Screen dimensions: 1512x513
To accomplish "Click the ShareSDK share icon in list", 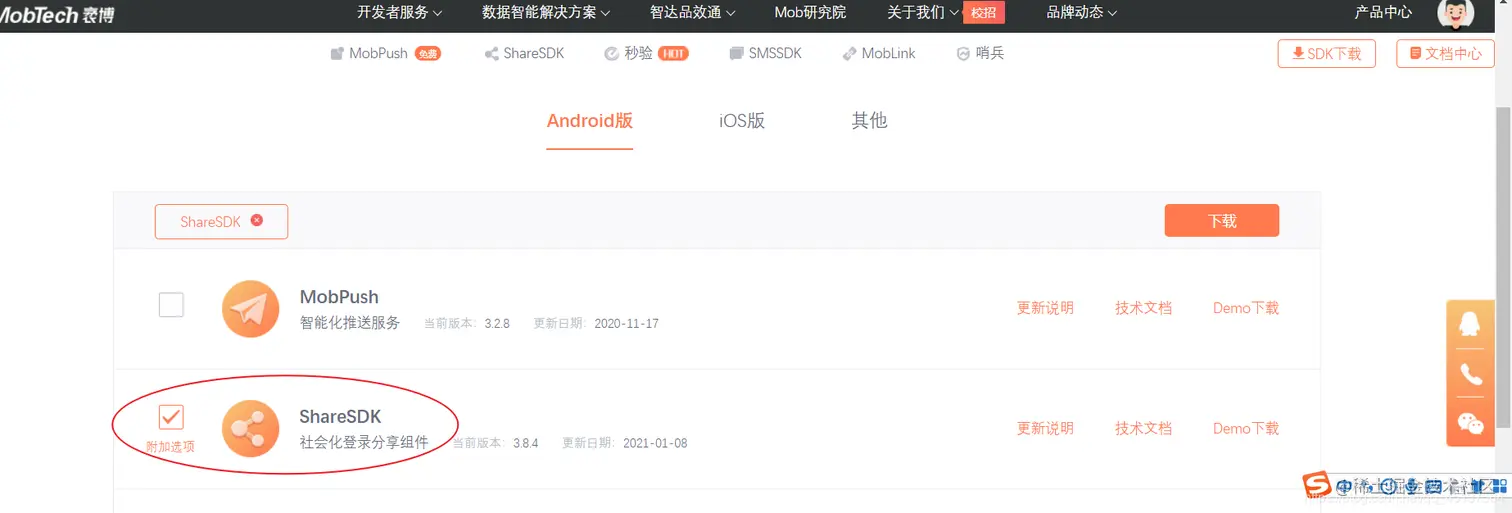I will [250, 429].
